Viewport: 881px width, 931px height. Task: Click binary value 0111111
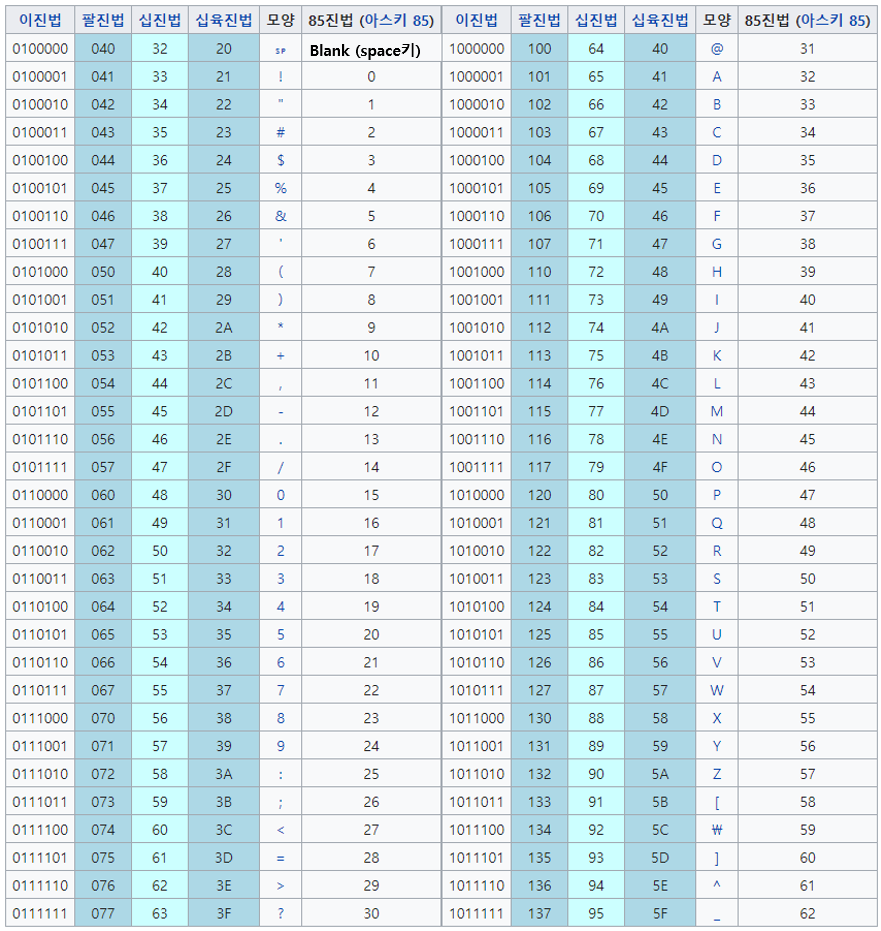(x=40, y=914)
